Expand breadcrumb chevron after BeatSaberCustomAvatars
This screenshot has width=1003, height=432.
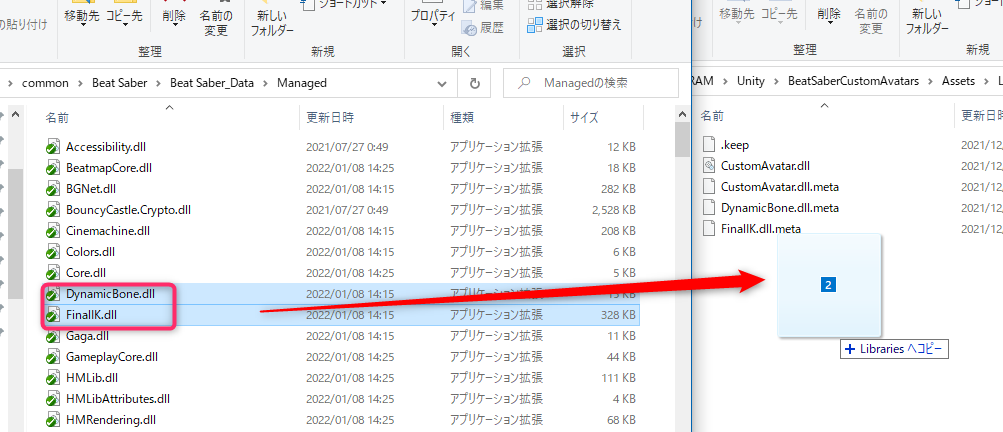click(931, 81)
